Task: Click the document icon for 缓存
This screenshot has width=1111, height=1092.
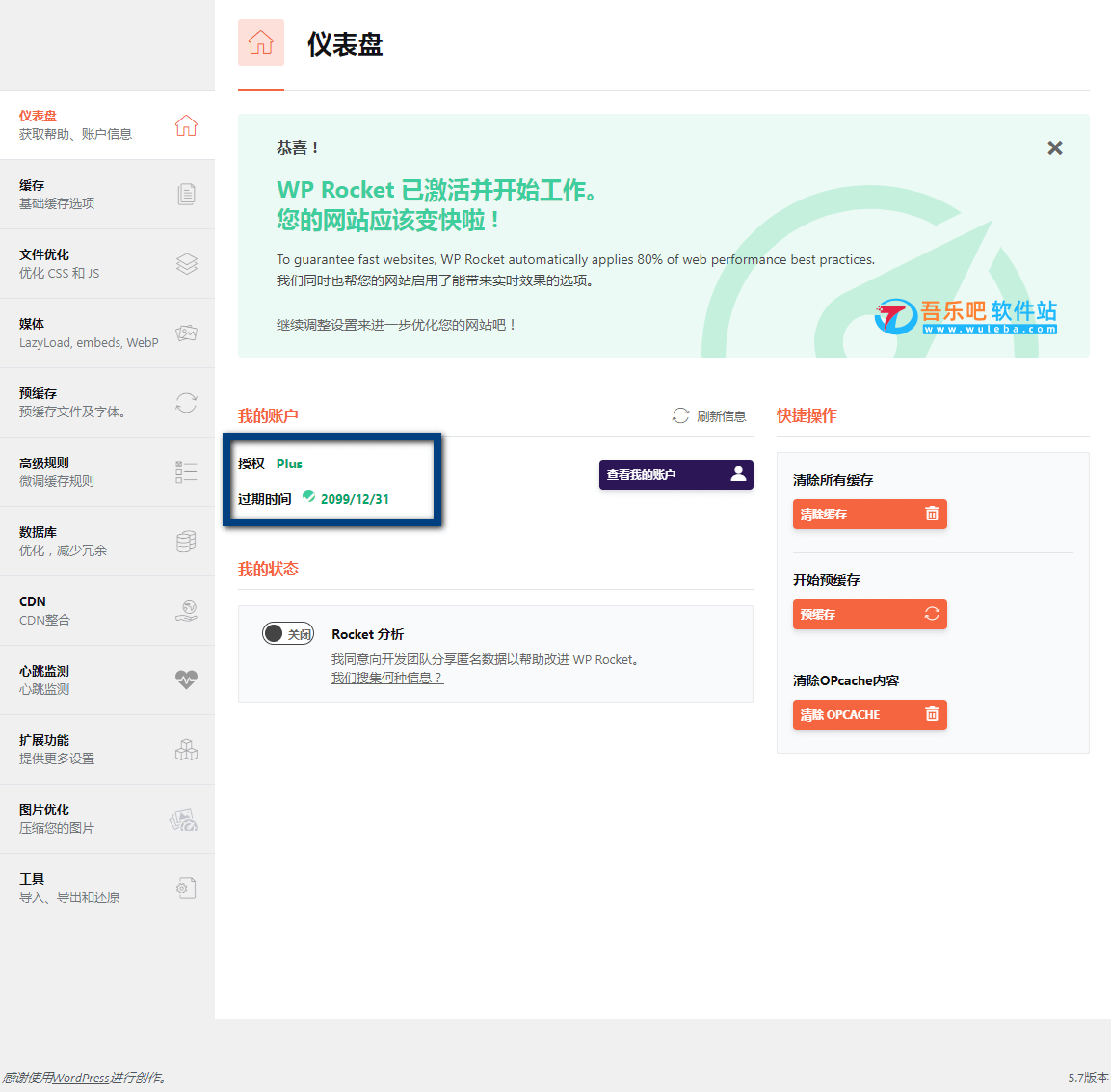Action: [186, 194]
